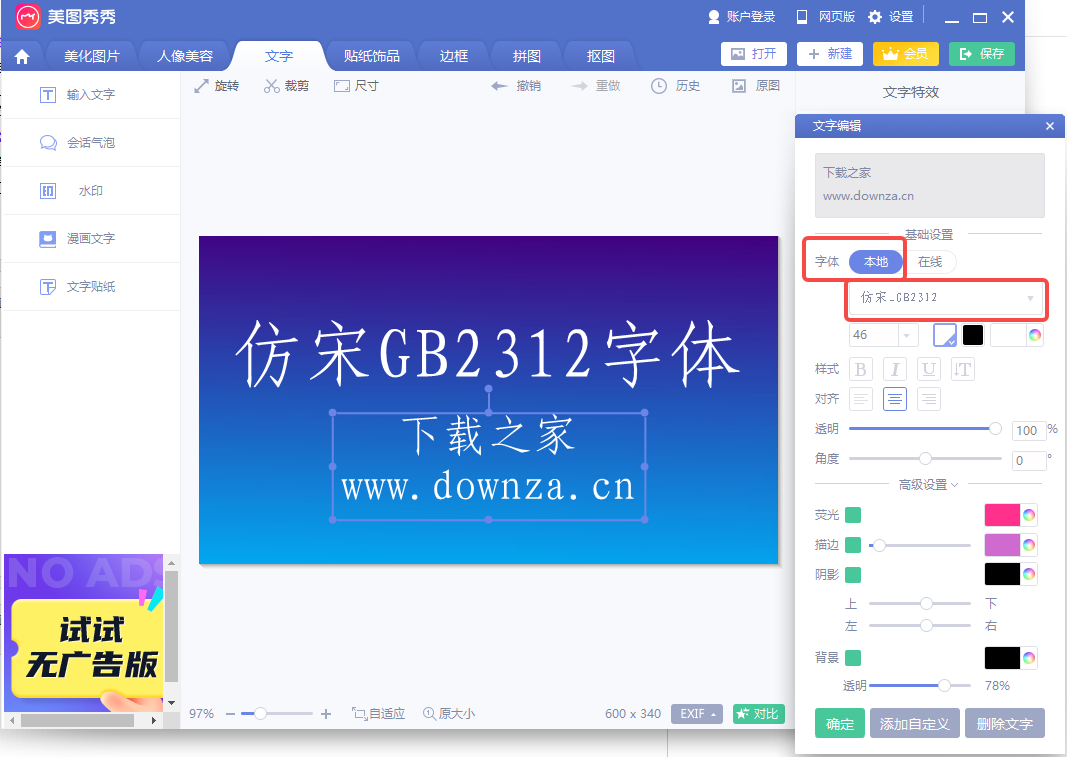
Task: Go to the home icon tab
Action: click(22, 57)
